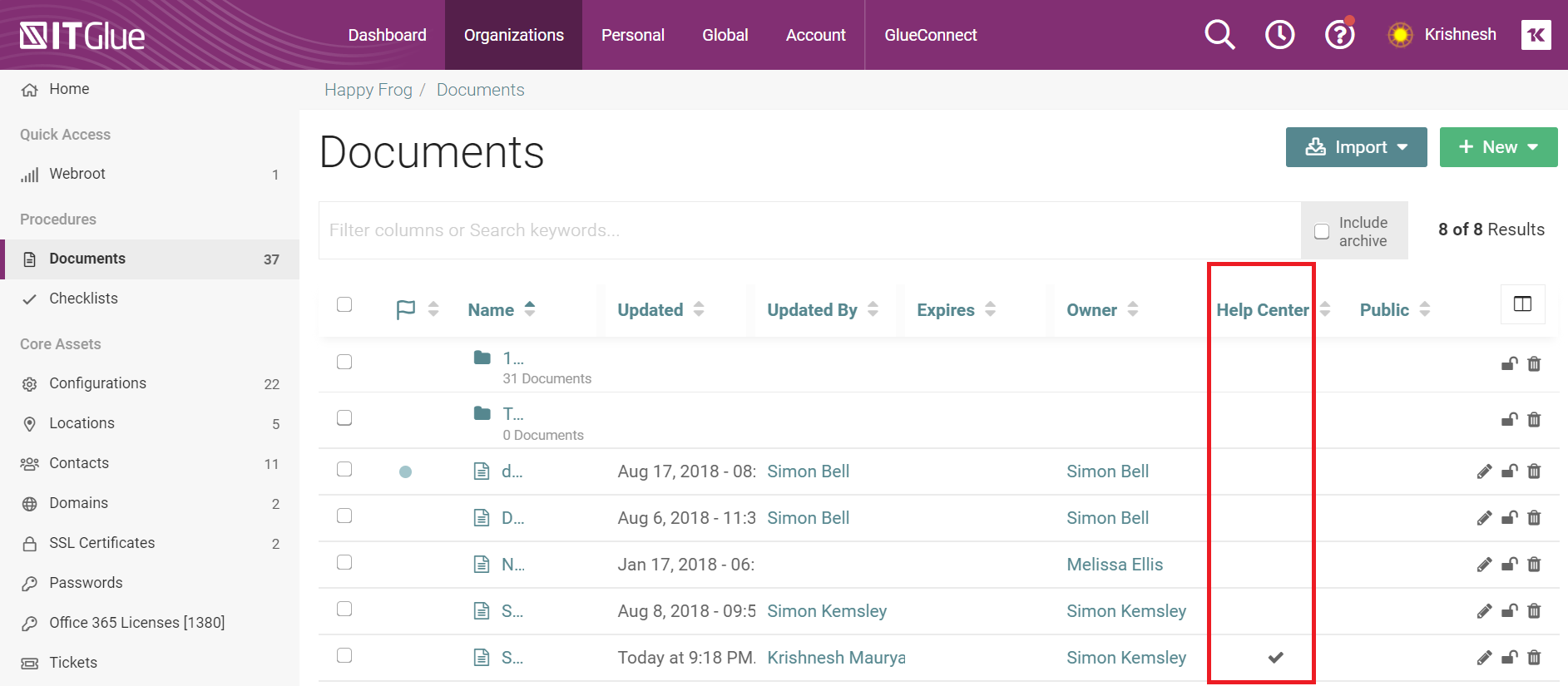Viewport: 1568px width, 686px height.
Task: Delete the '1...' folder with trash icon
Action: (1534, 364)
